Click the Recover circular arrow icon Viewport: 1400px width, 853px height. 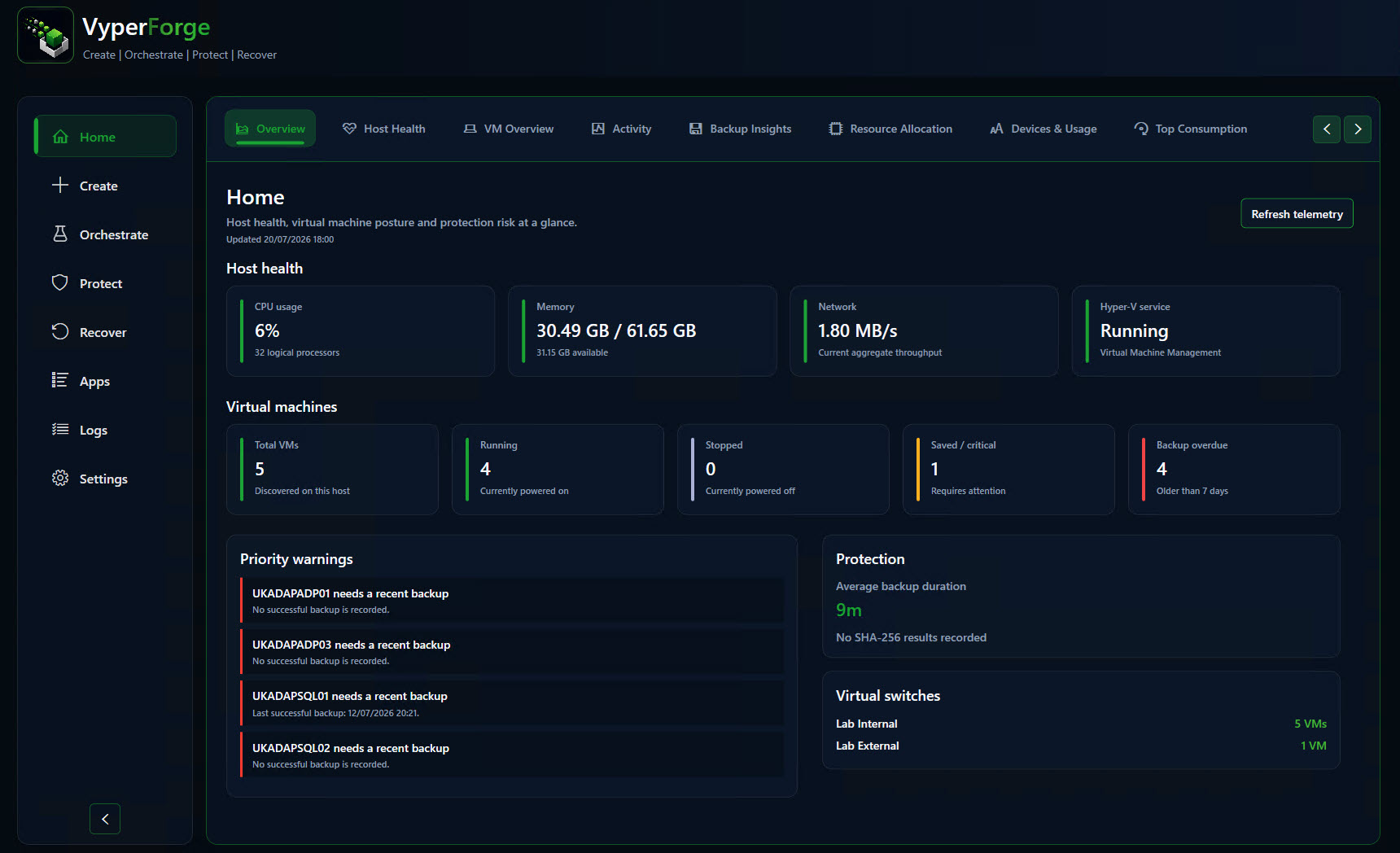tap(60, 331)
